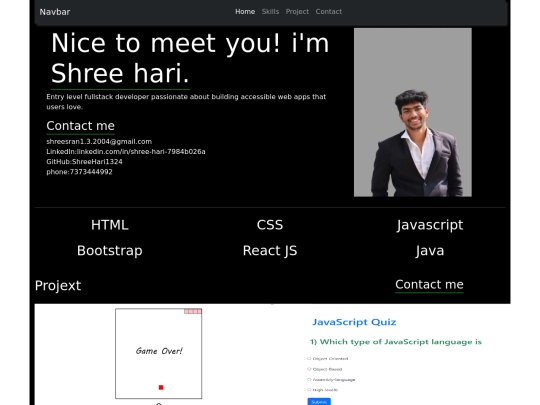
Task: Click the Navbar brand logo text
Action: (55, 12)
